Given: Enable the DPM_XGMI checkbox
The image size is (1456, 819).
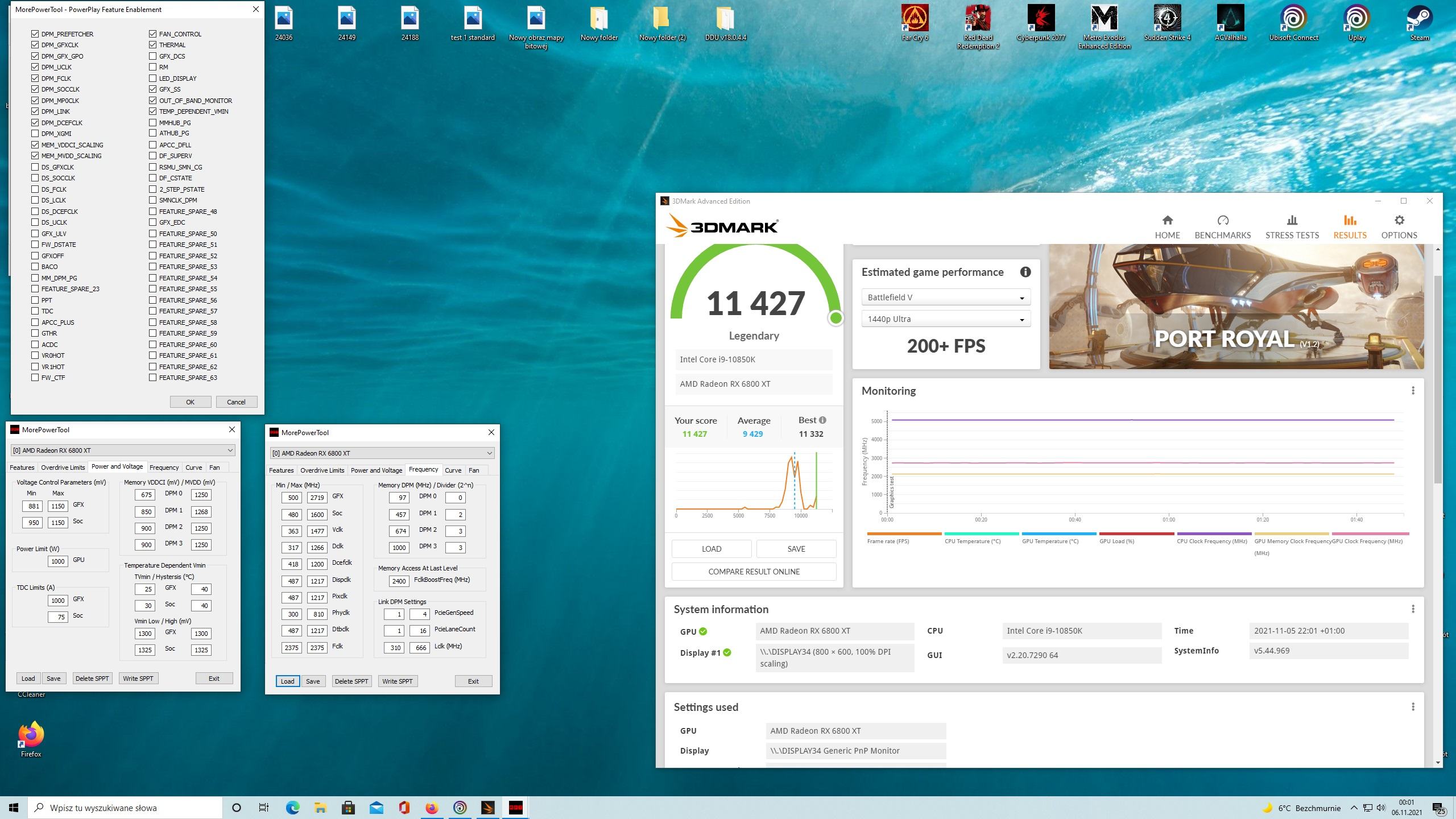Looking at the screenshot, I should click(35, 134).
